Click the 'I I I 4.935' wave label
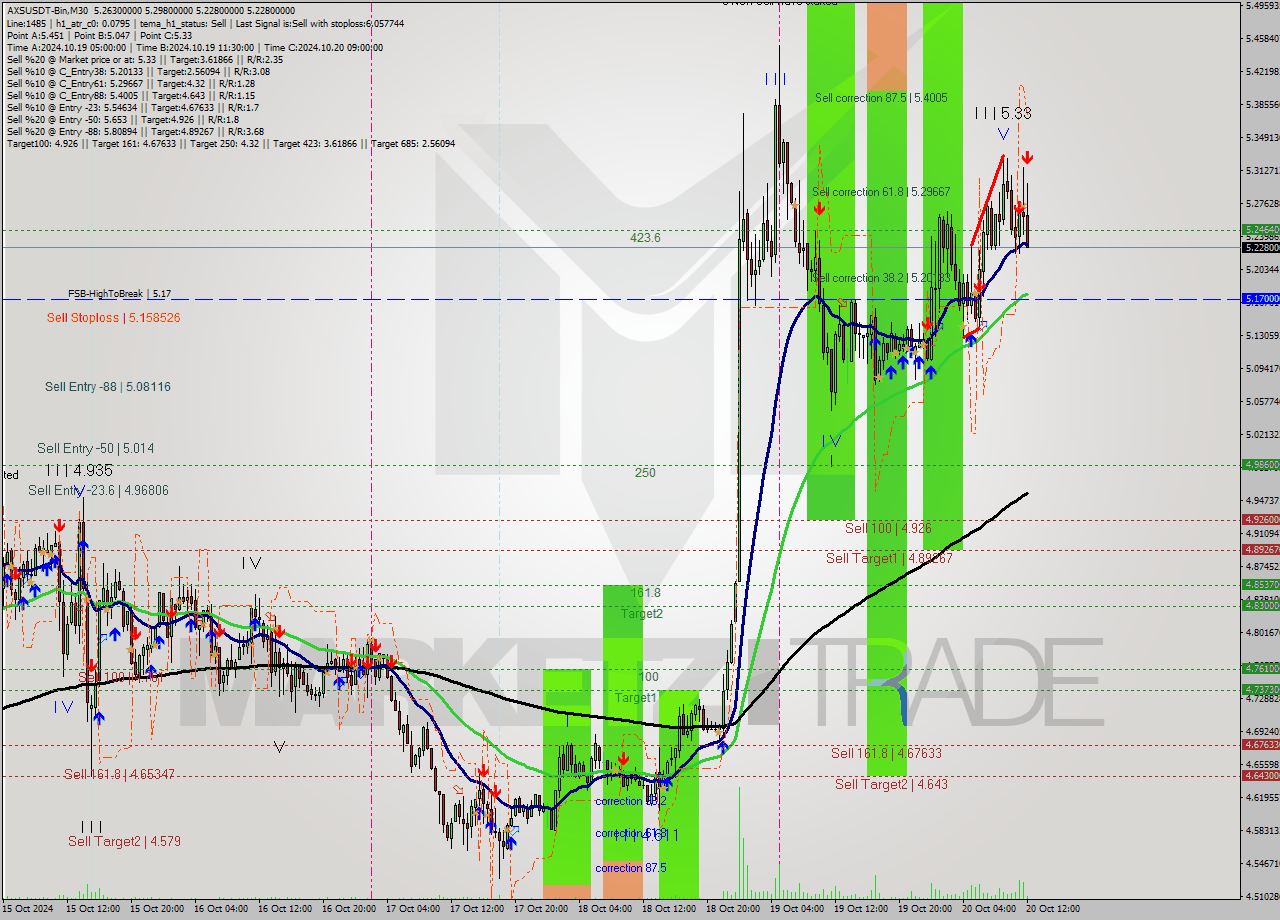1280x920 pixels. tap(78, 470)
